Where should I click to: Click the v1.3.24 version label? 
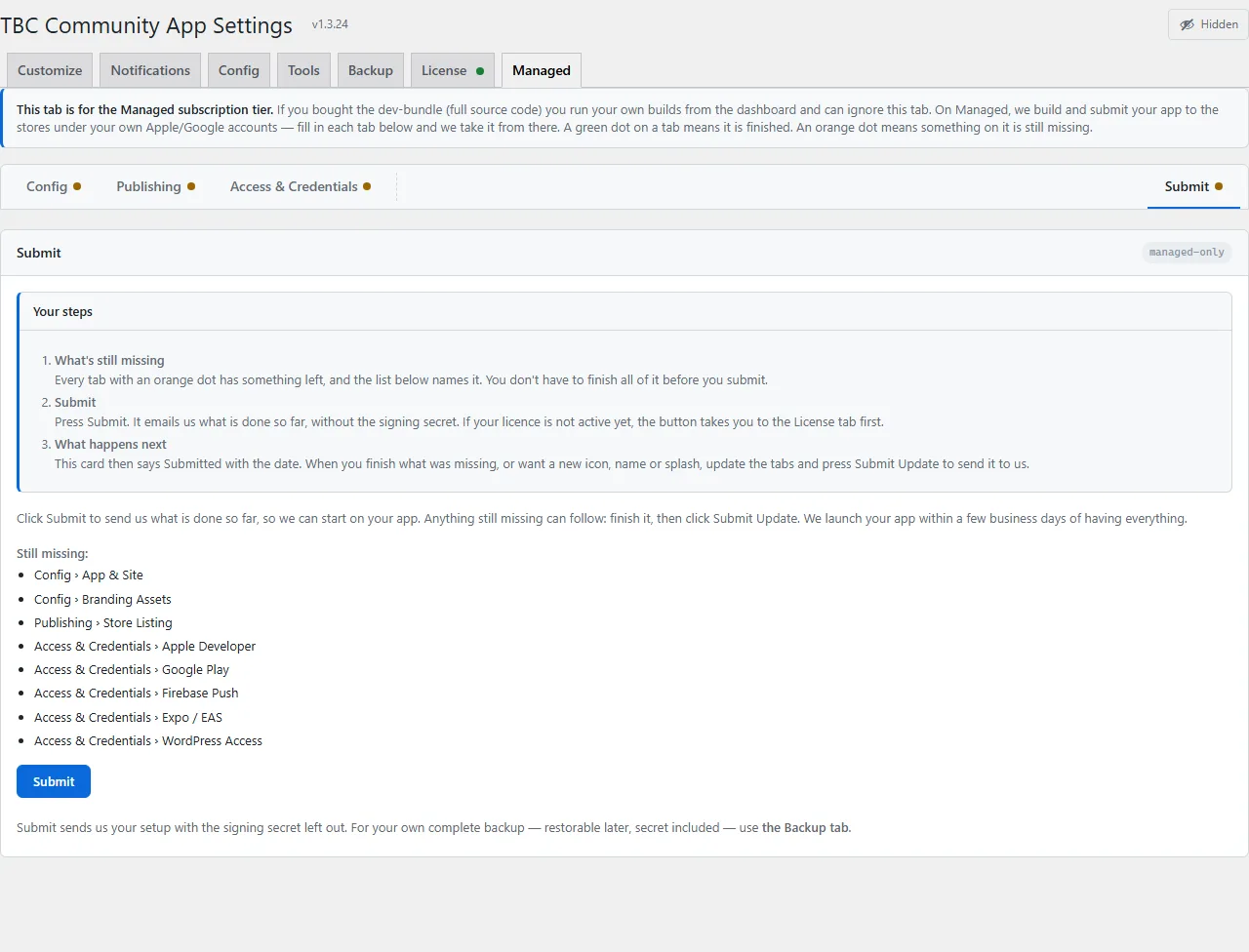pyautogui.click(x=330, y=24)
